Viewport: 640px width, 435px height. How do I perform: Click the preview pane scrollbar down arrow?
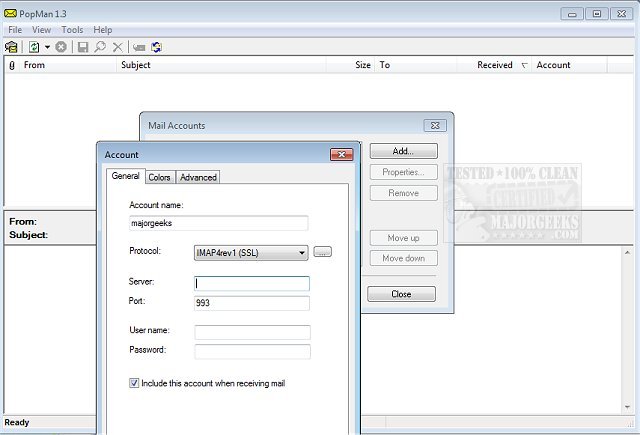click(627, 407)
